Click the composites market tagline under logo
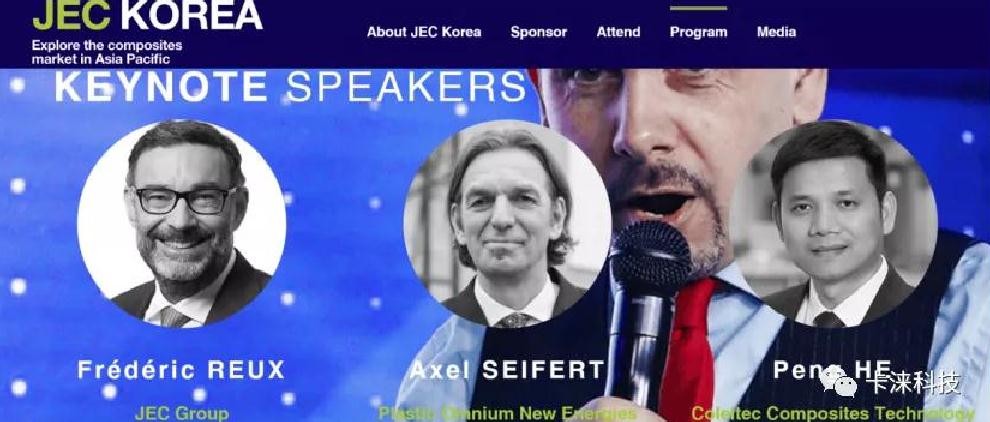Viewport: 990px width, 422px height. click(107, 52)
